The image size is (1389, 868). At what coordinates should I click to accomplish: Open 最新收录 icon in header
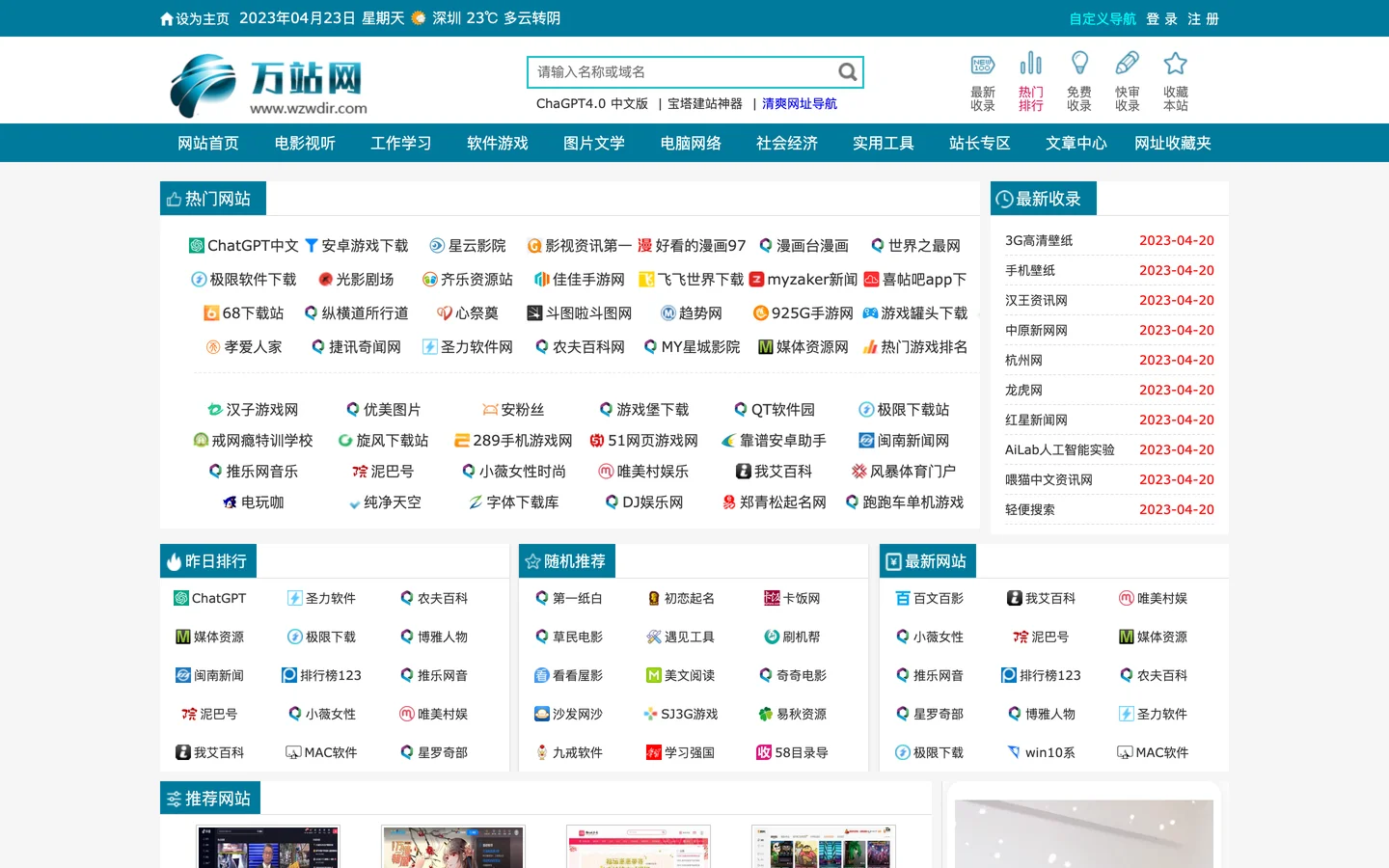pos(982,65)
